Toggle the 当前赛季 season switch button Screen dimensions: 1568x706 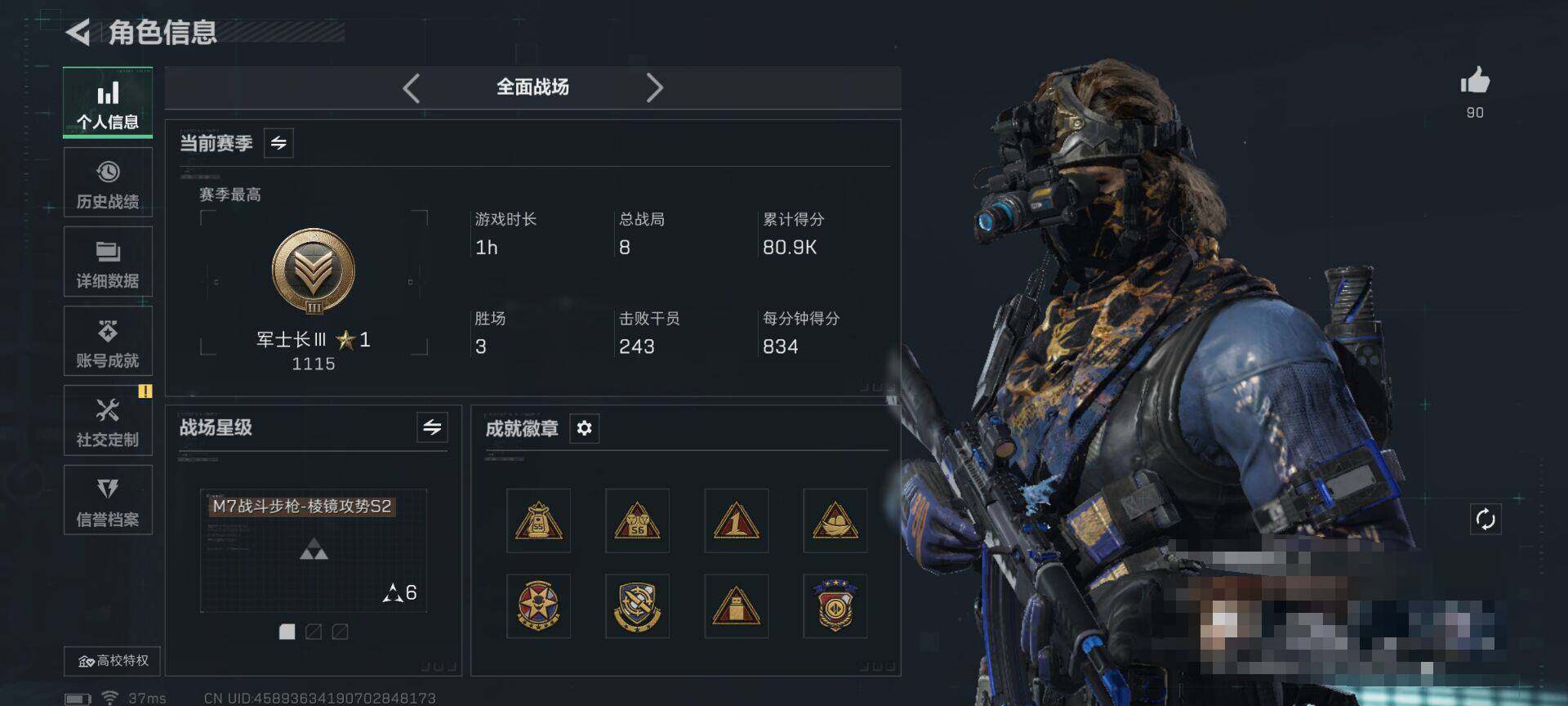tap(278, 143)
